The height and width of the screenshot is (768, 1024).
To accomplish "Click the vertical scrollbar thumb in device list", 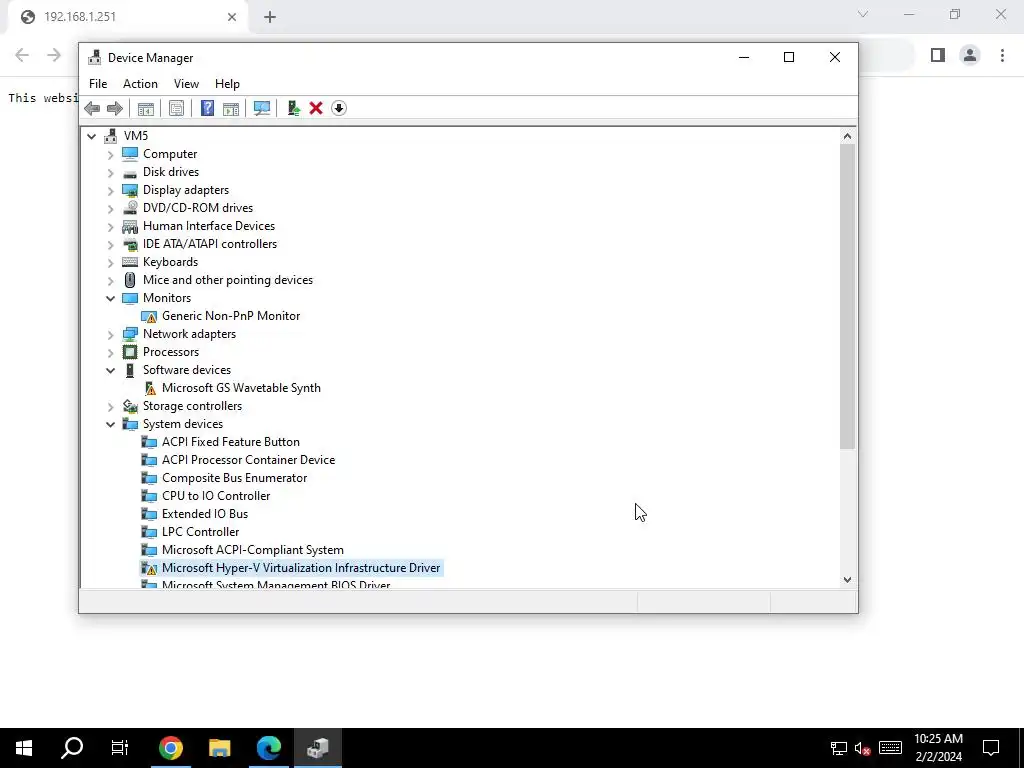I will [847, 296].
